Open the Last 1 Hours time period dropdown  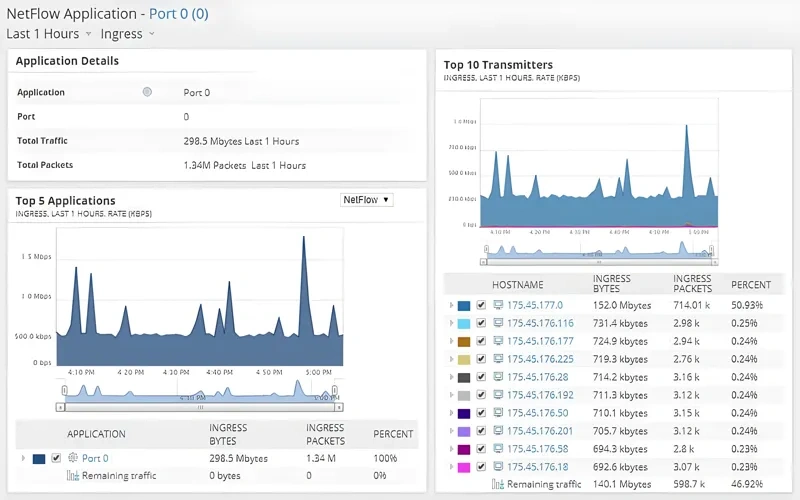pos(49,34)
